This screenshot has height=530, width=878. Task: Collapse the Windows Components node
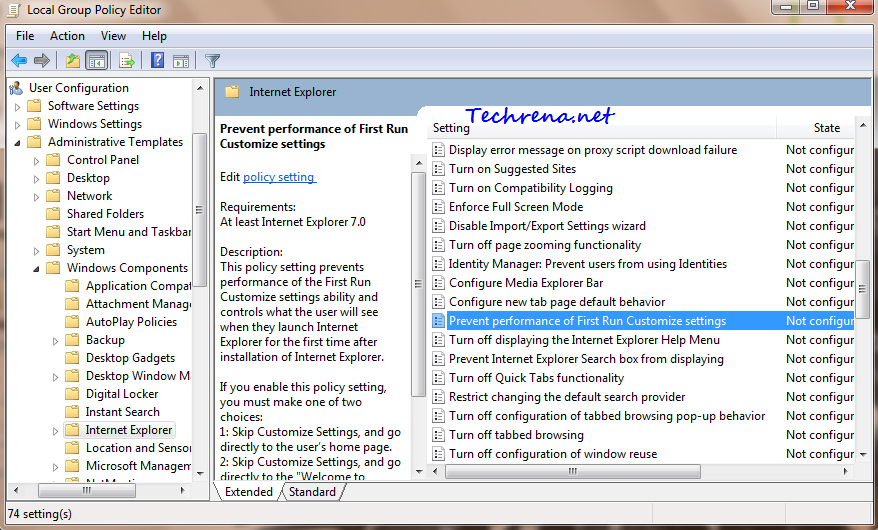click(36, 269)
